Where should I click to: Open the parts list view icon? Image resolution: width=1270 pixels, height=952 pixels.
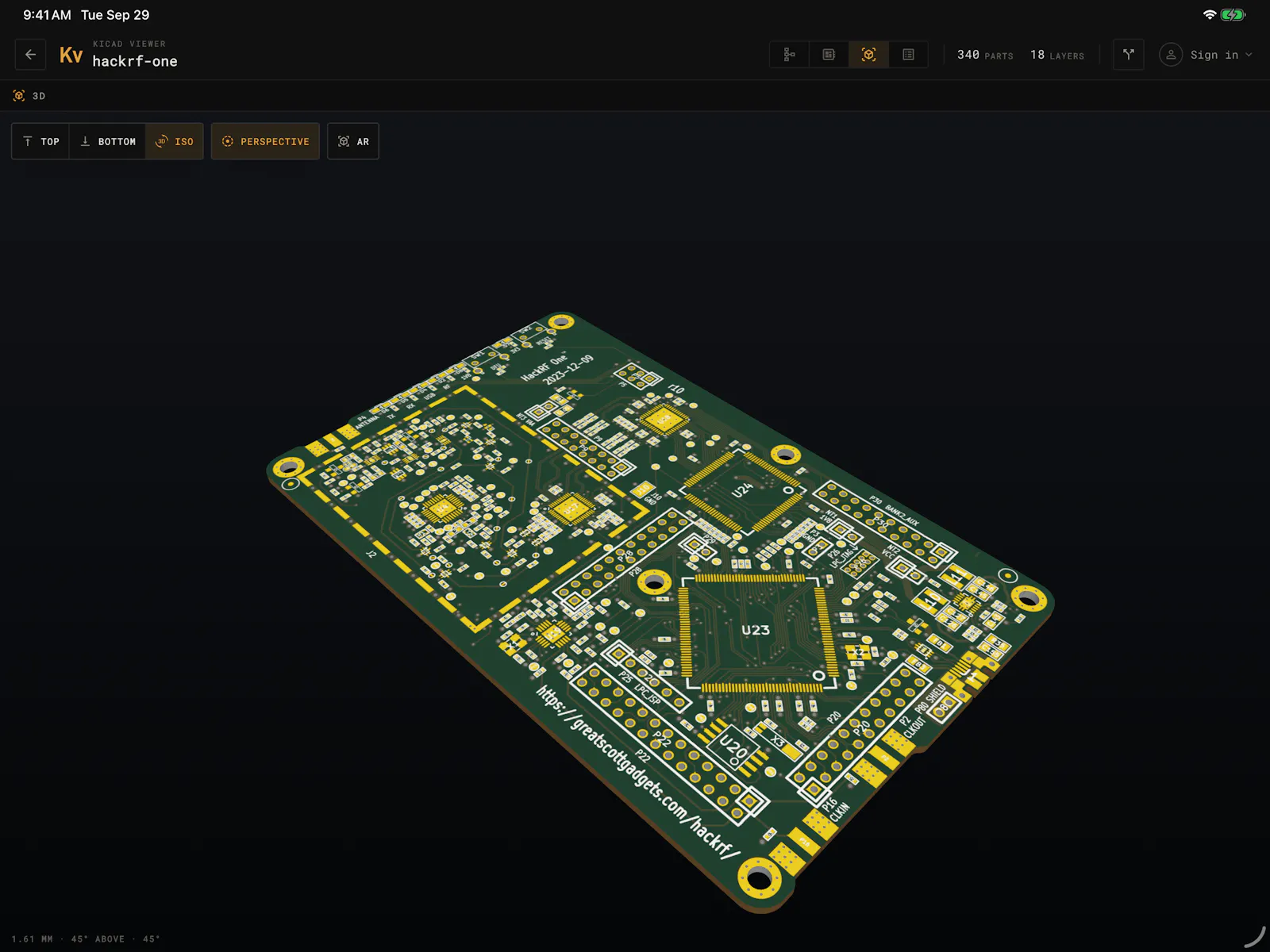click(908, 55)
